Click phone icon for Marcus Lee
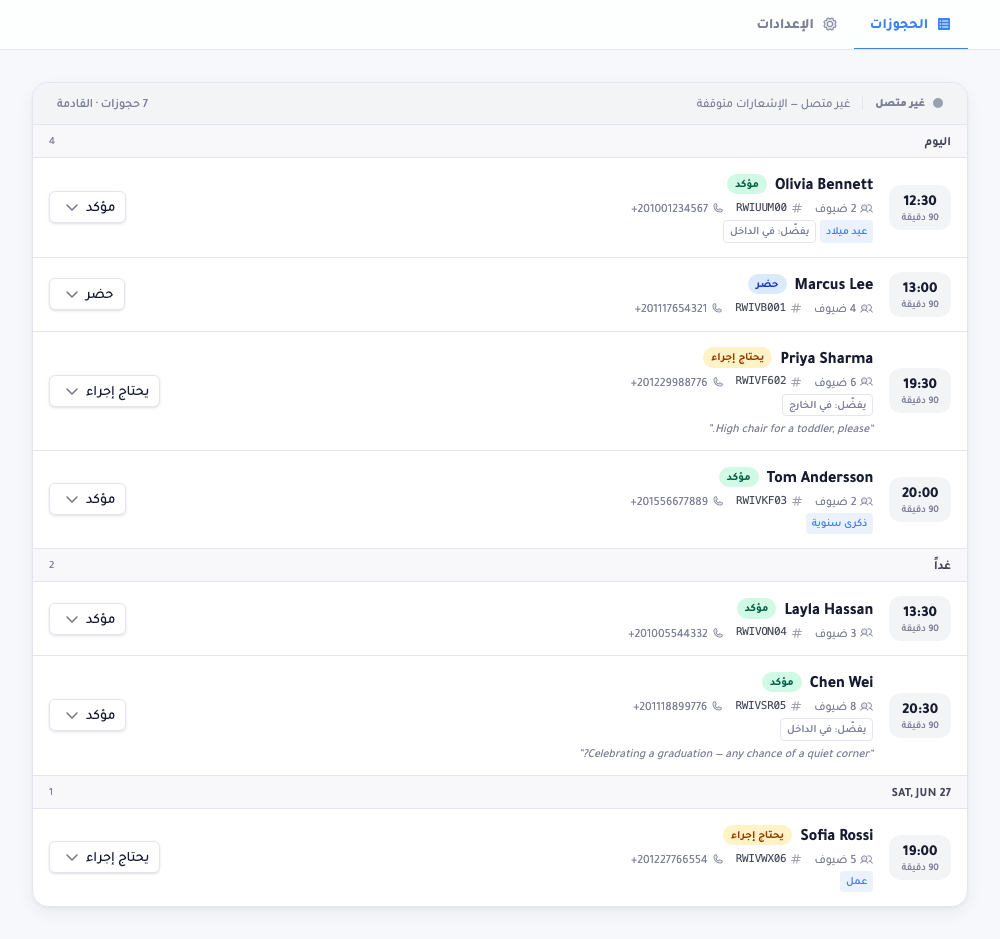This screenshot has height=939, width=1000. coord(717,308)
